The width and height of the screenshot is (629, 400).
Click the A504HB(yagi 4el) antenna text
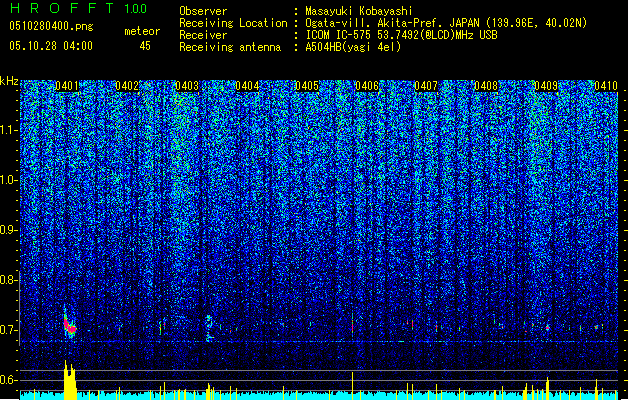[x=353, y=47]
